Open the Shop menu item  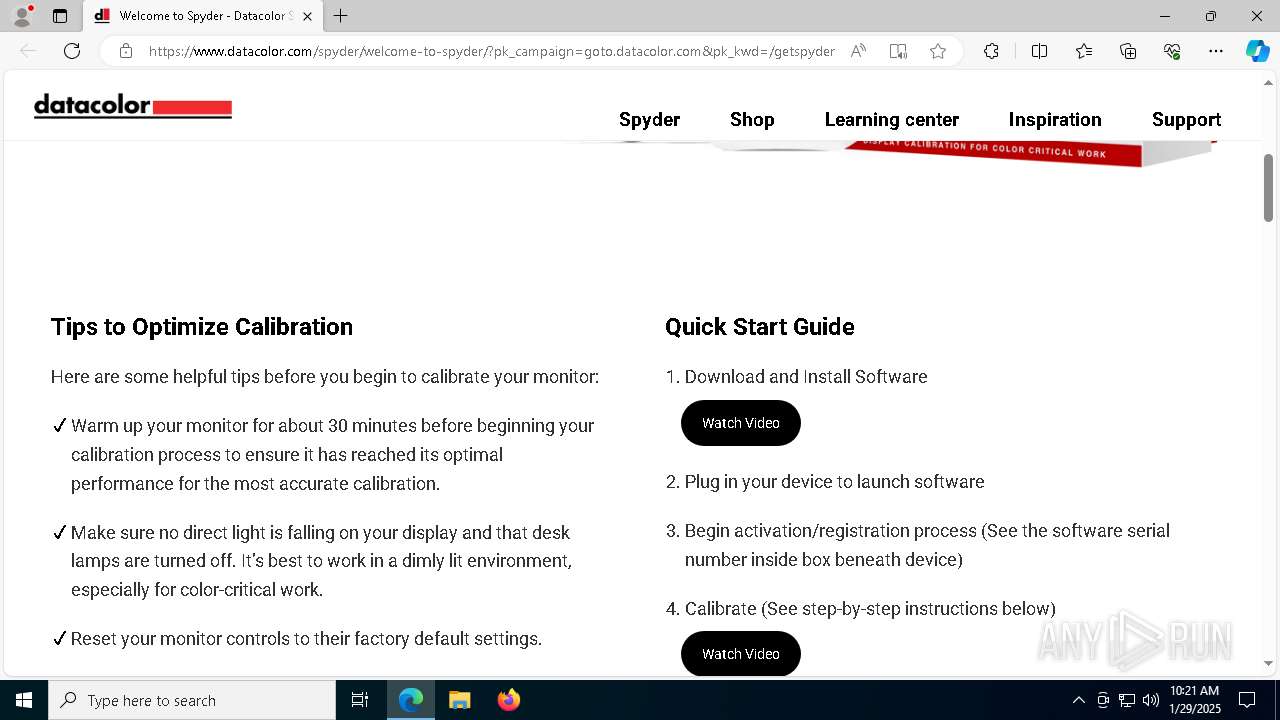pos(752,119)
